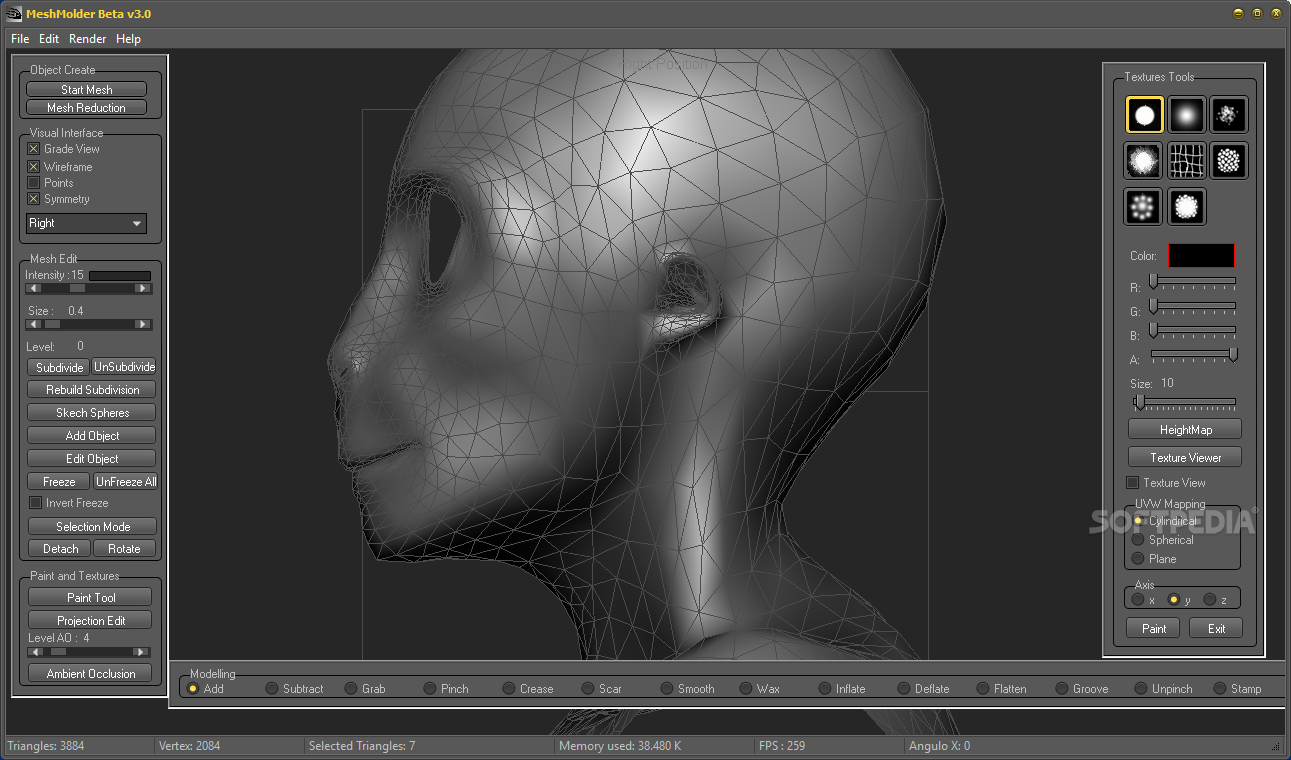The image size is (1291, 760).
Task: Switch to the Pinch modelling tool
Action: tap(430, 688)
